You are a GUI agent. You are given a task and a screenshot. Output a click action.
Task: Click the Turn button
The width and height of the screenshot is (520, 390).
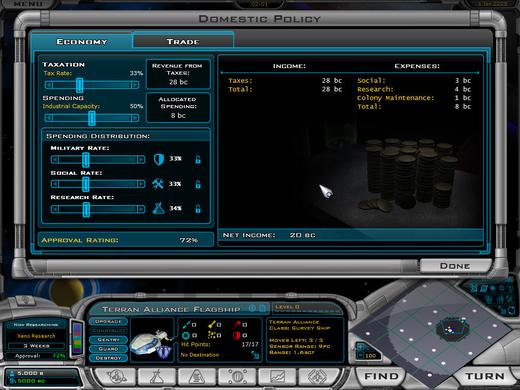pyautogui.click(x=485, y=376)
